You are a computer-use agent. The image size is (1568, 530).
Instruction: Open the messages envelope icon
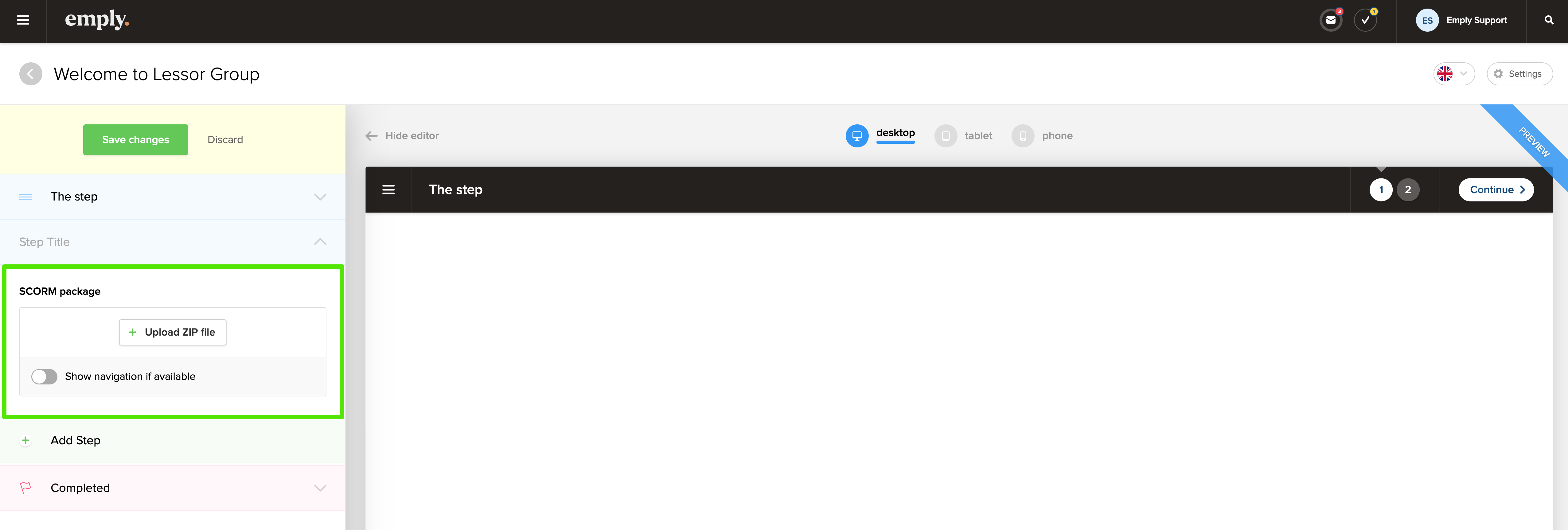pyautogui.click(x=1331, y=21)
